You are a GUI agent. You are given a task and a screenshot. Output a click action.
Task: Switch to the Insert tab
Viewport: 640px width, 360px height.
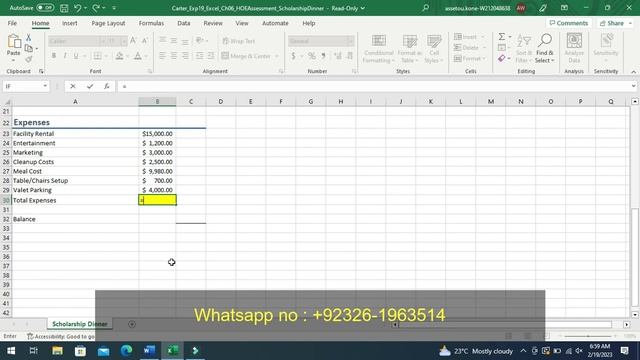tap(70, 23)
